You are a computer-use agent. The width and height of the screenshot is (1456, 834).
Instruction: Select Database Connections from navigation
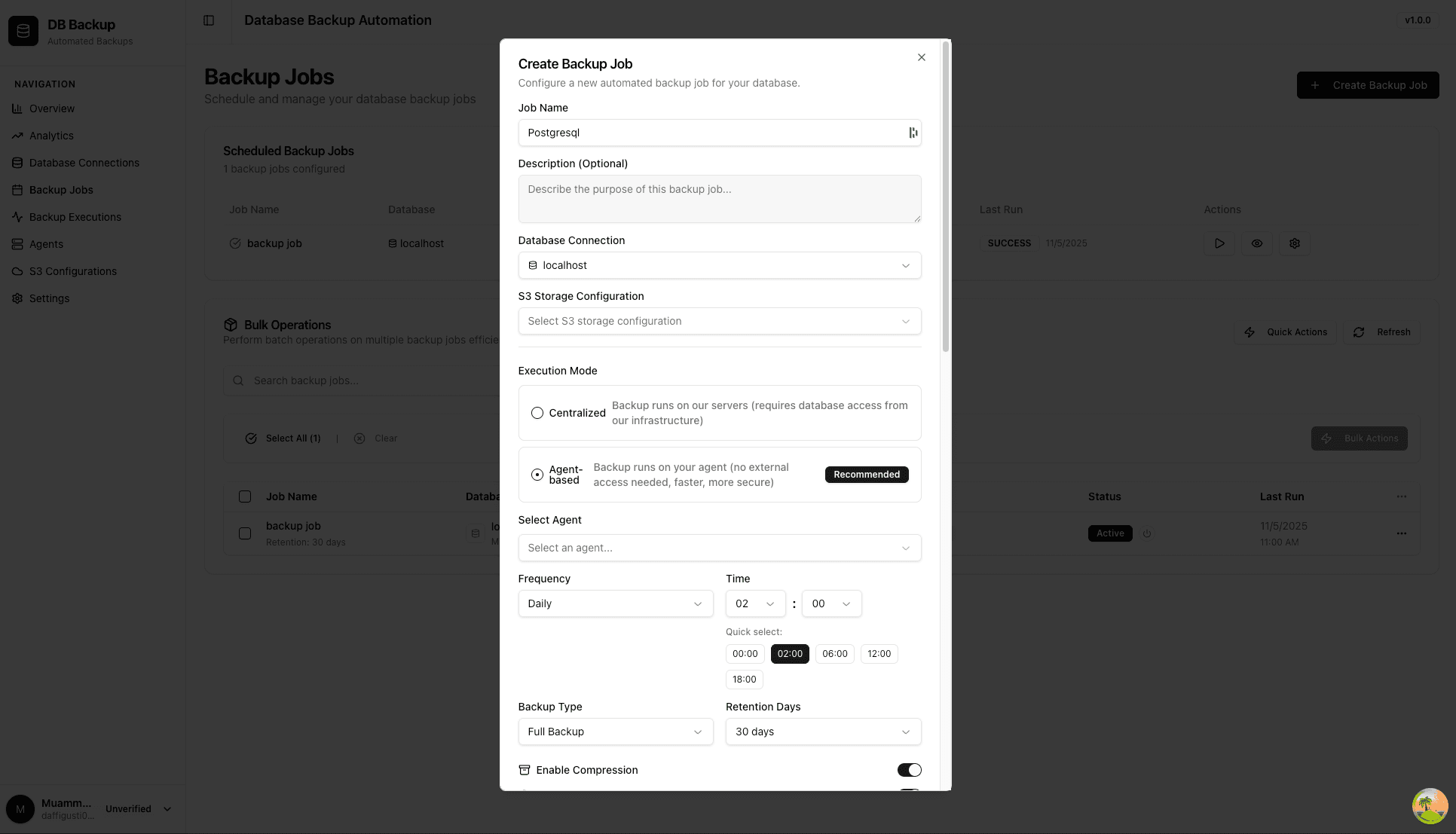(84, 162)
